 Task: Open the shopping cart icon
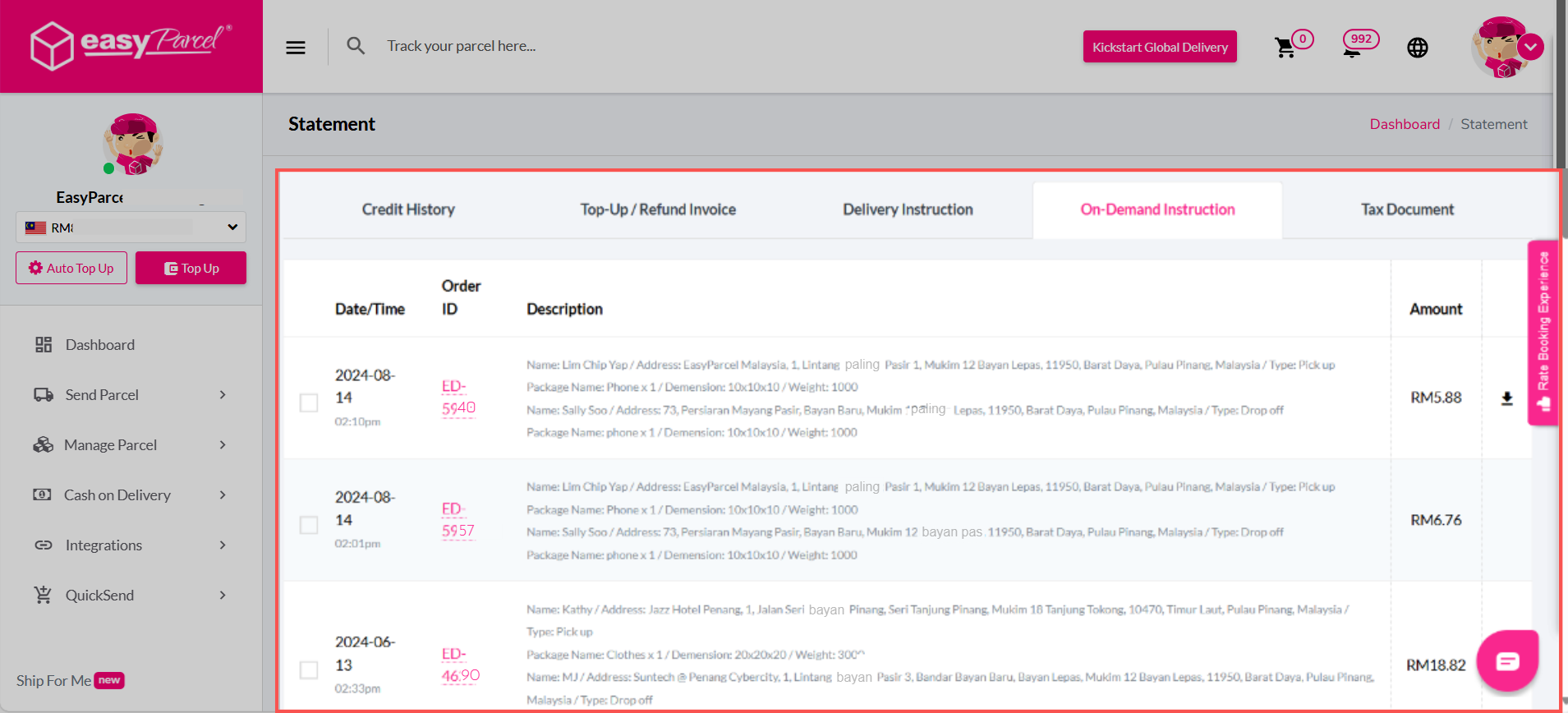1285,48
